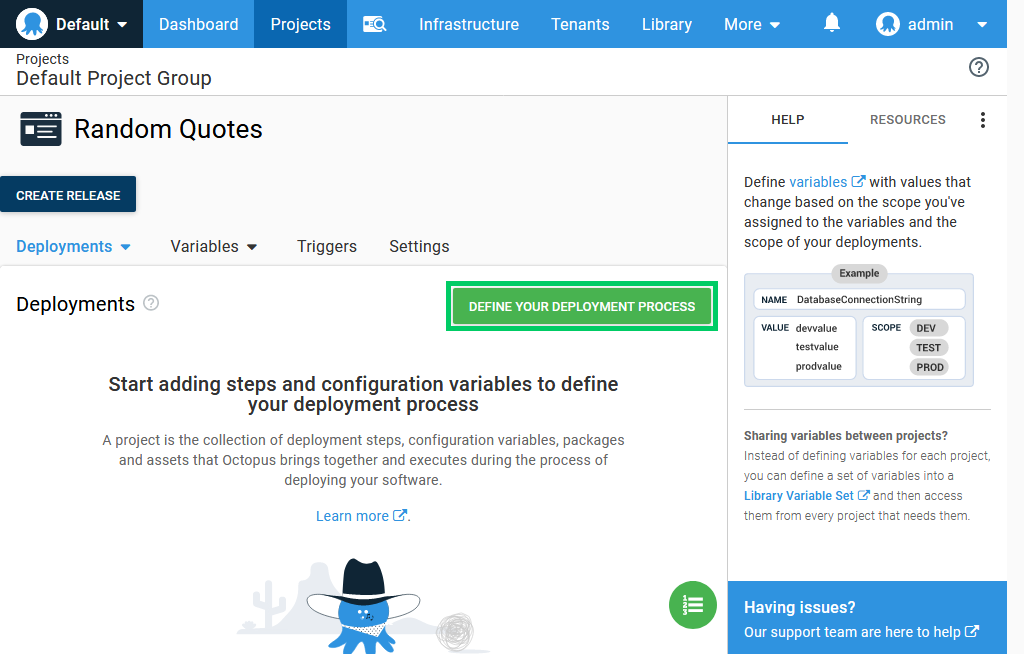The height and width of the screenshot is (654, 1024).
Task: Switch to the Resources tab
Action: (907, 120)
